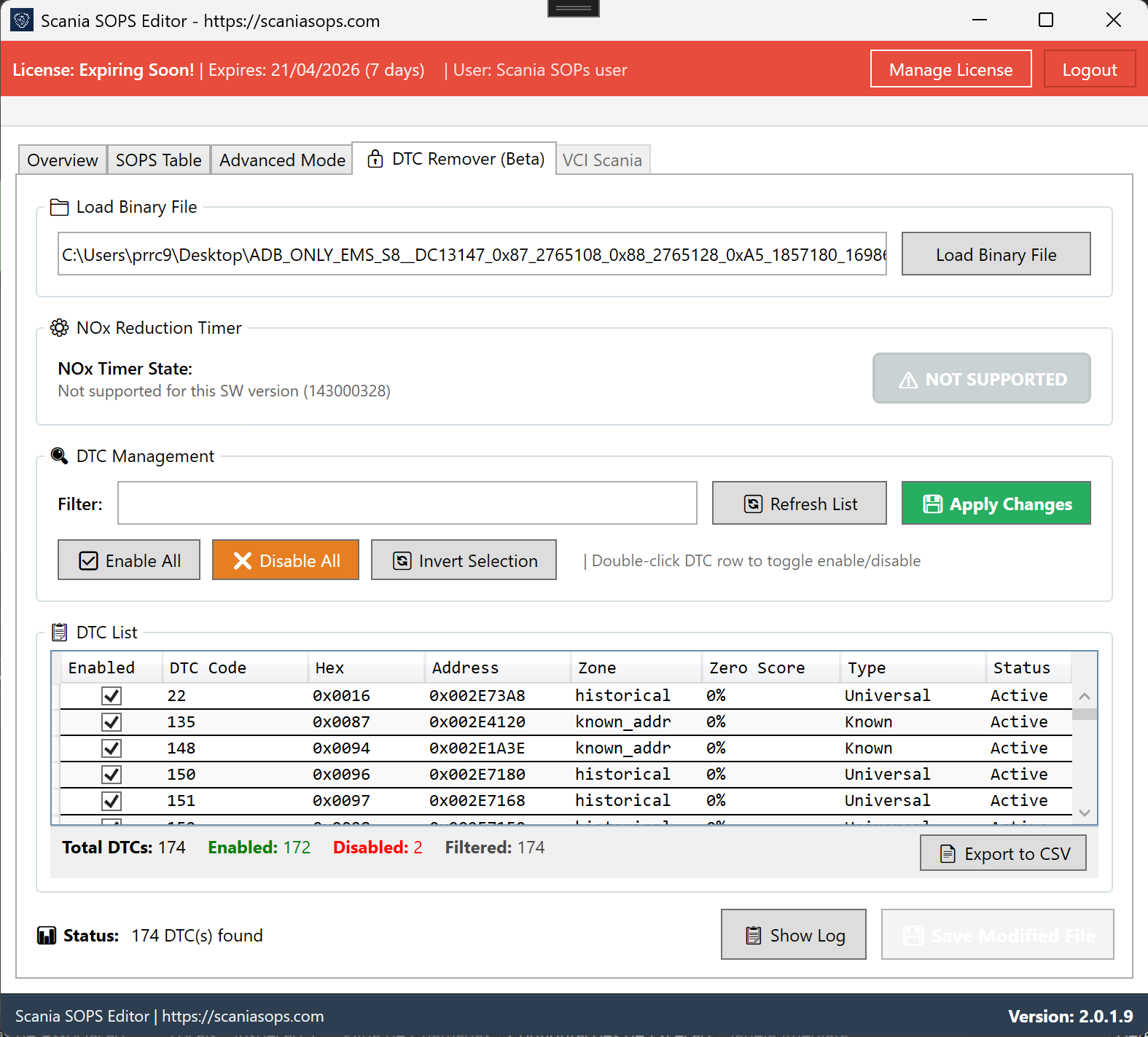Minimize the SOPS Editor window
This screenshot has width=1148, height=1037.
click(x=980, y=20)
